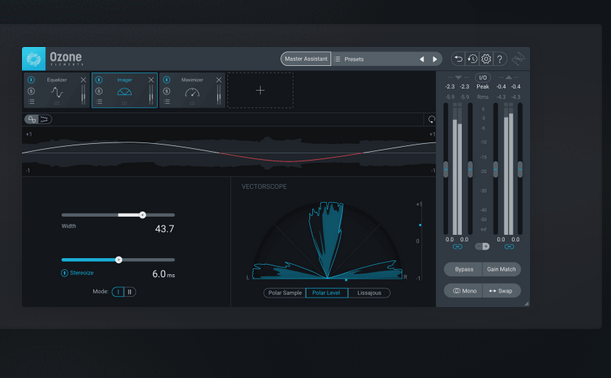Select the Equalizer curve icon
The image size is (611, 378).
coord(57,92)
